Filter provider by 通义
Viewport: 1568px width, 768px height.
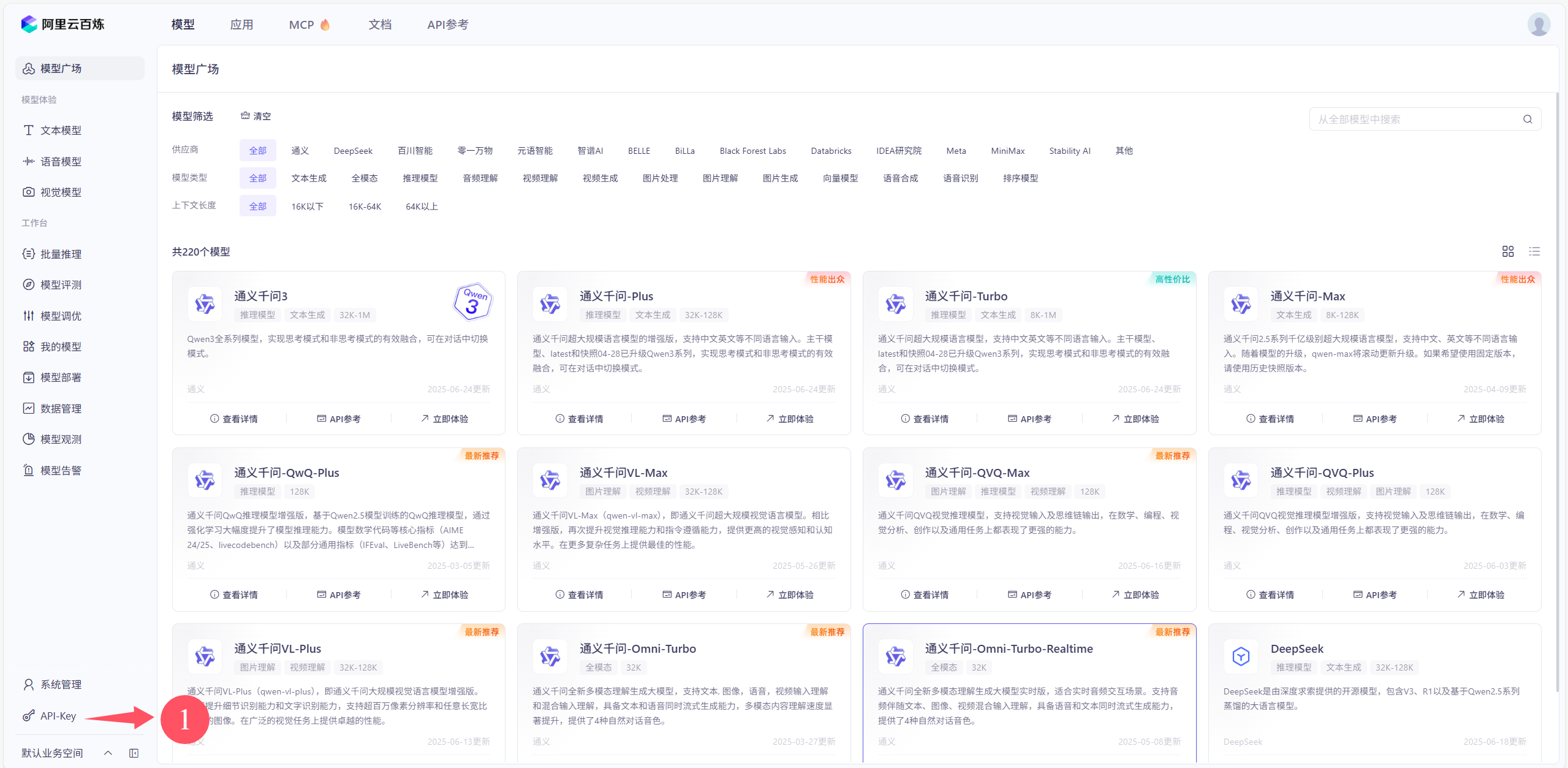pos(300,151)
